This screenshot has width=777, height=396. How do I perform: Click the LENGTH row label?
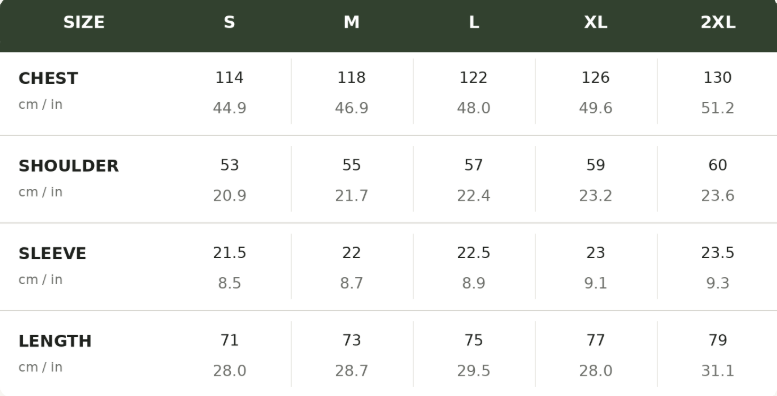(55, 341)
